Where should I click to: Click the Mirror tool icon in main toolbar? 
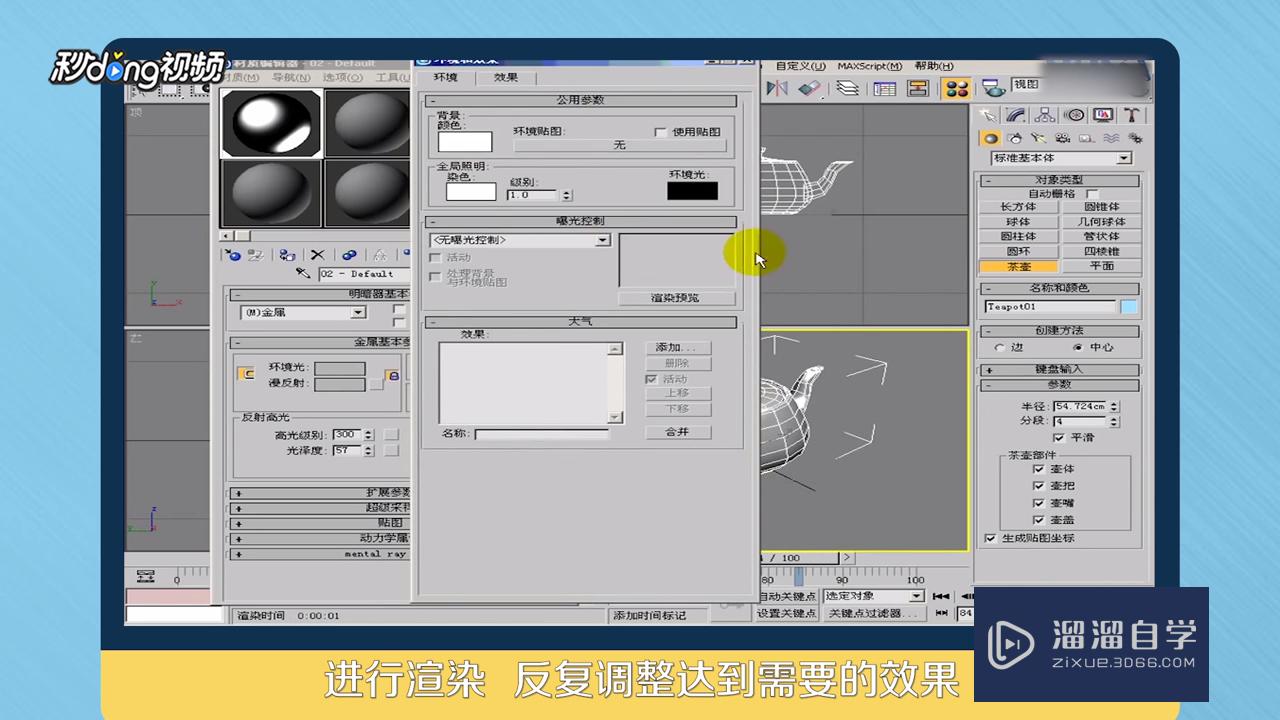click(x=777, y=88)
